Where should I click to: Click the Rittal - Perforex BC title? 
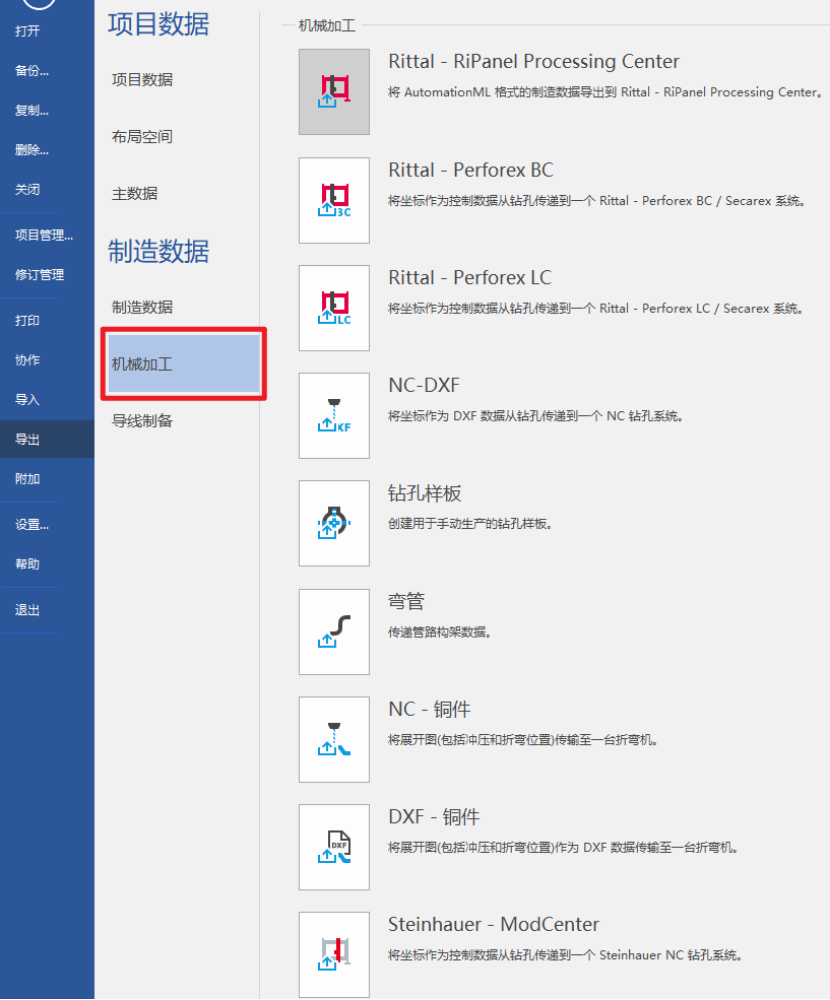pos(471,170)
